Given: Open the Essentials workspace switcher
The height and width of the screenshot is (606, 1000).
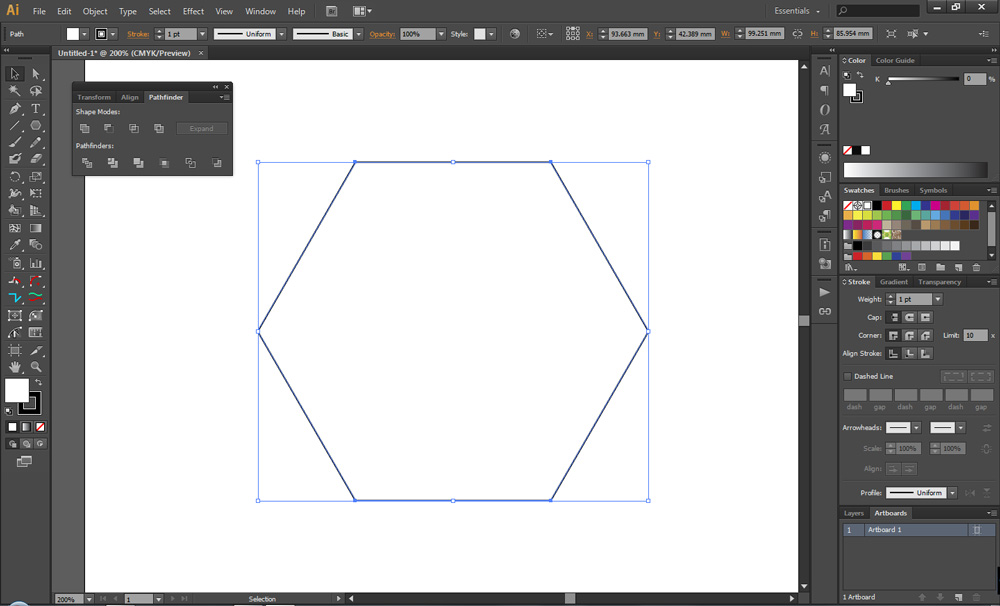Looking at the screenshot, I should point(797,11).
